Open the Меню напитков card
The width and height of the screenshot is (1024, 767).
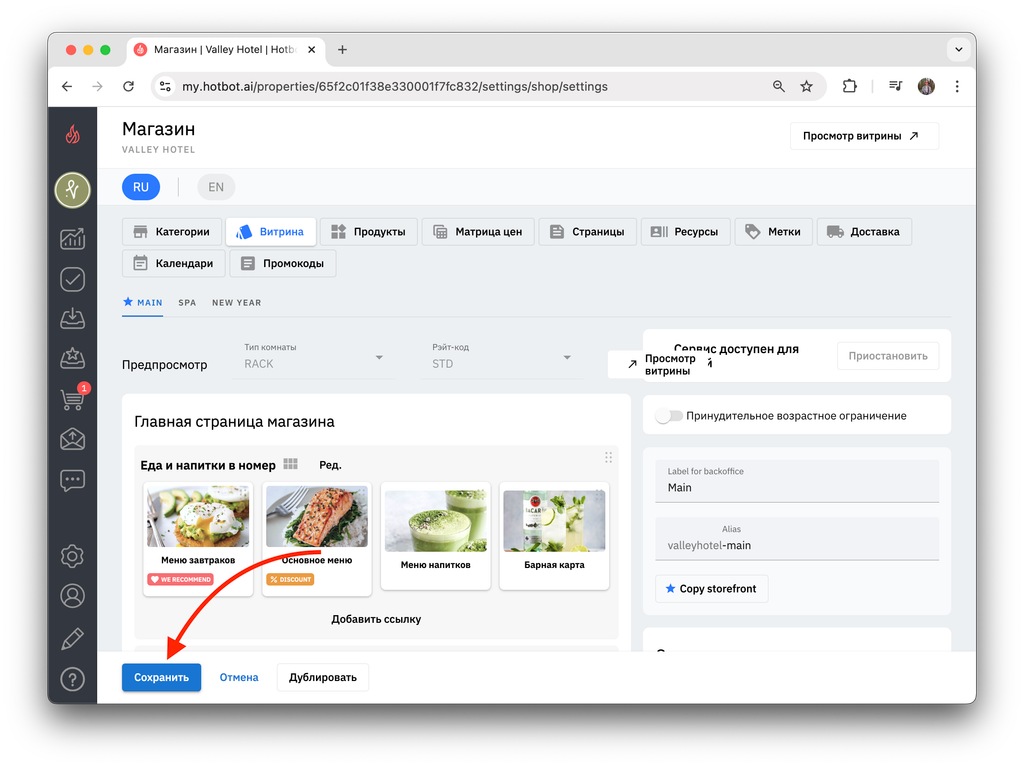click(436, 536)
